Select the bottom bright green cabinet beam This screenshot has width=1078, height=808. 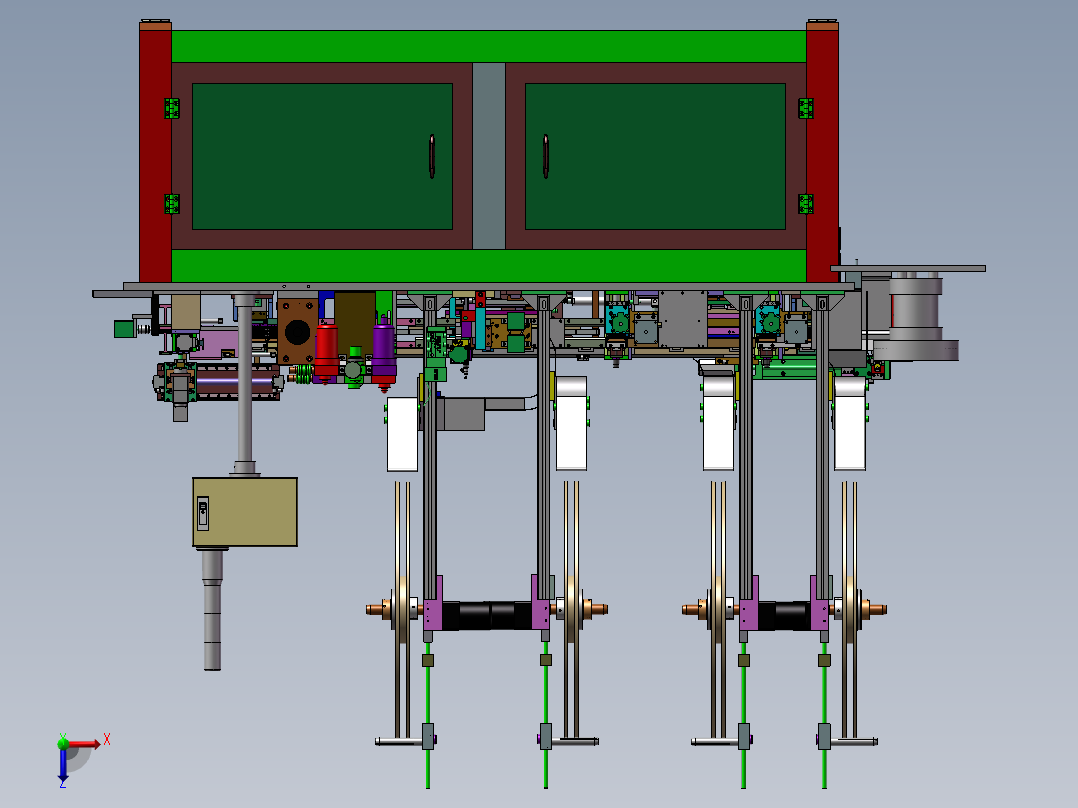pyautogui.click(x=489, y=265)
